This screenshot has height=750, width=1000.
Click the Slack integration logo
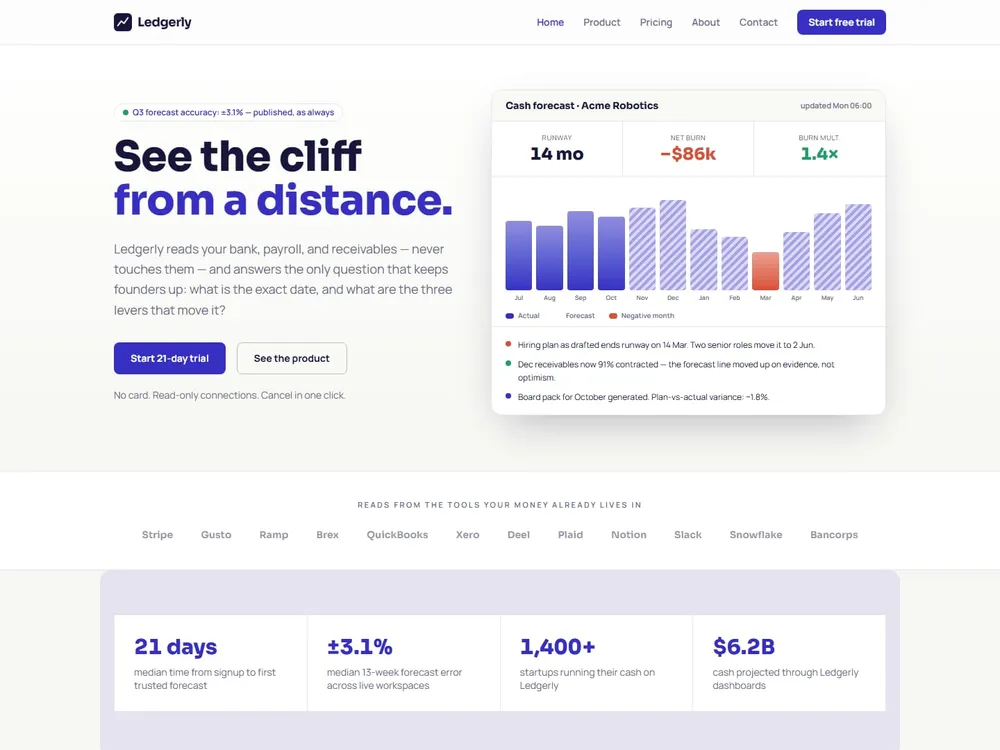pyautogui.click(x=688, y=534)
